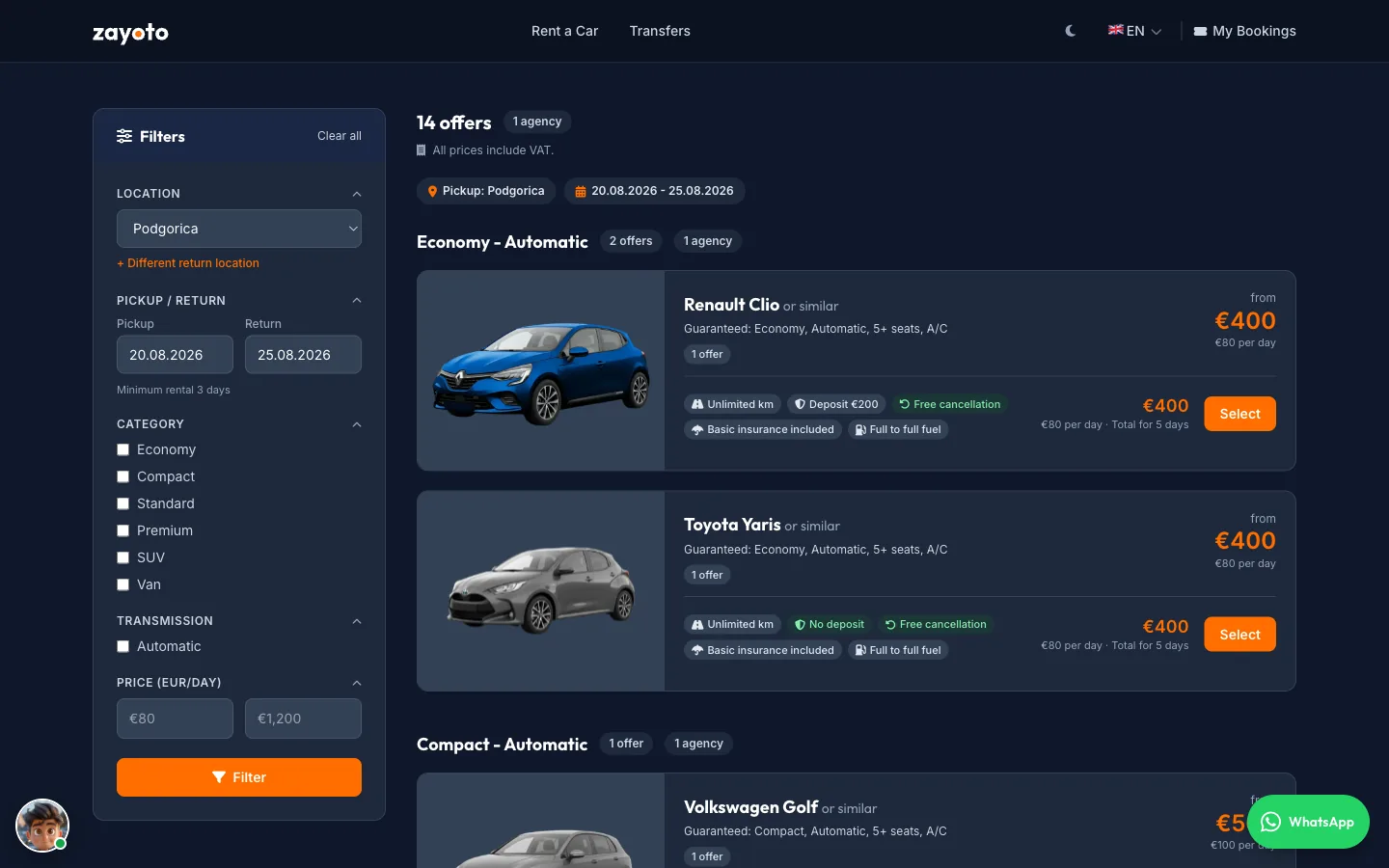This screenshot has width=1389, height=868.
Task: Collapse the Location filter section
Action: (357, 194)
